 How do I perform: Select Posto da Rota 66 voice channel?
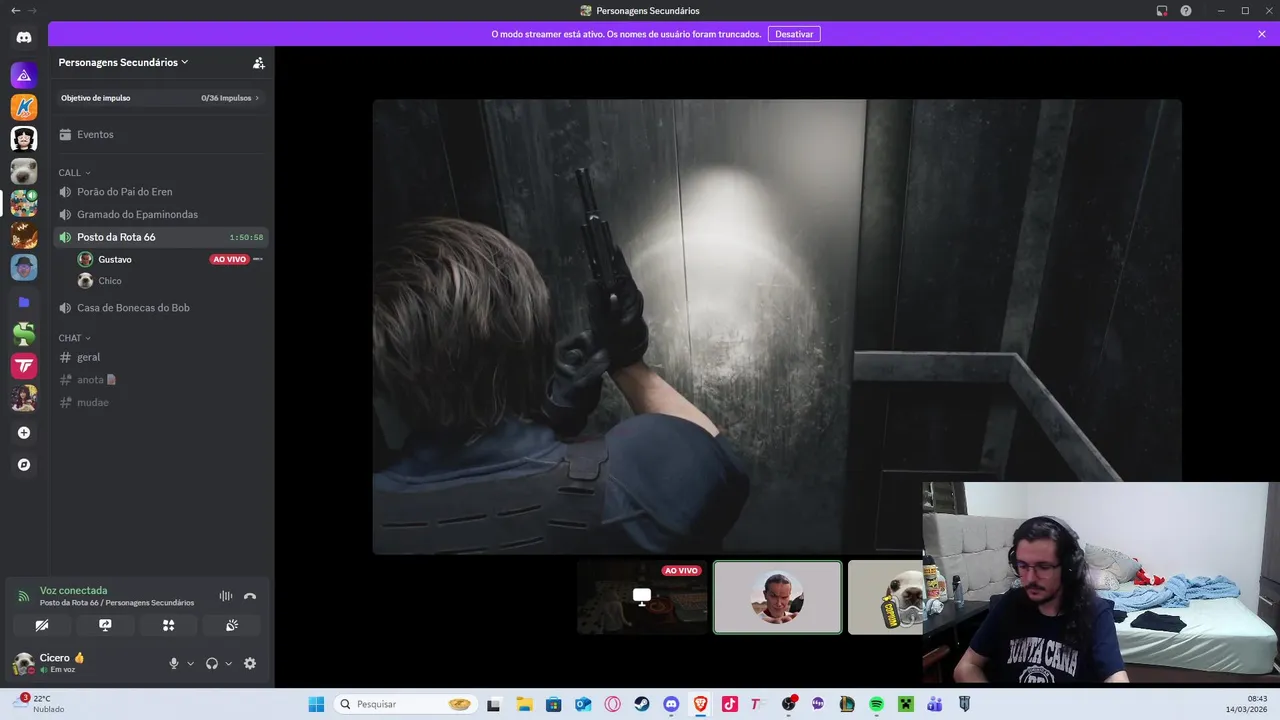click(161, 237)
